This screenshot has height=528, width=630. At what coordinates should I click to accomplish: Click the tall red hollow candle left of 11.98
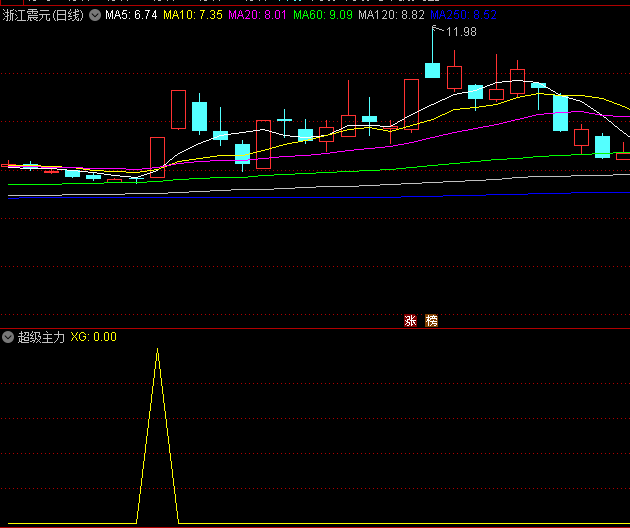pyautogui.click(x=411, y=104)
